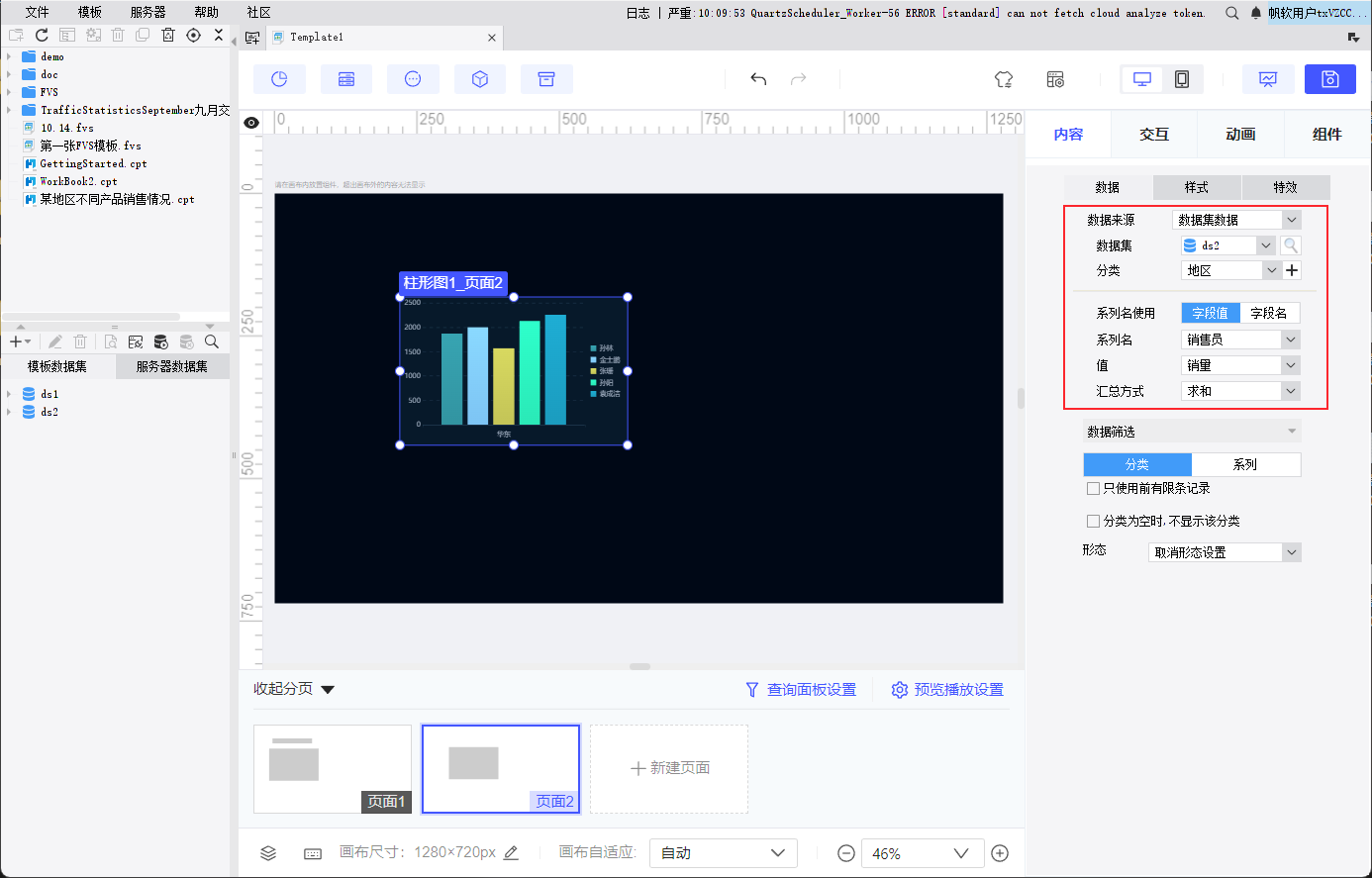Switch to 样式 sub-tab
1372x878 pixels.
pyautogui.click(x=1197, y=187)
